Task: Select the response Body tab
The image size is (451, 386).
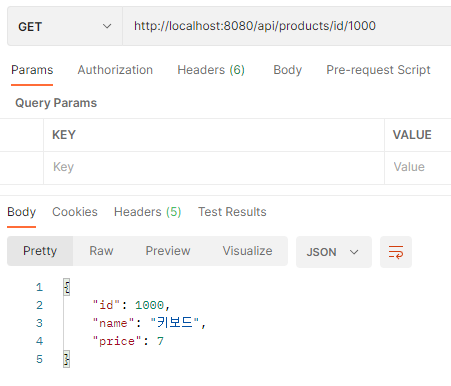Action: click(21, 212)
